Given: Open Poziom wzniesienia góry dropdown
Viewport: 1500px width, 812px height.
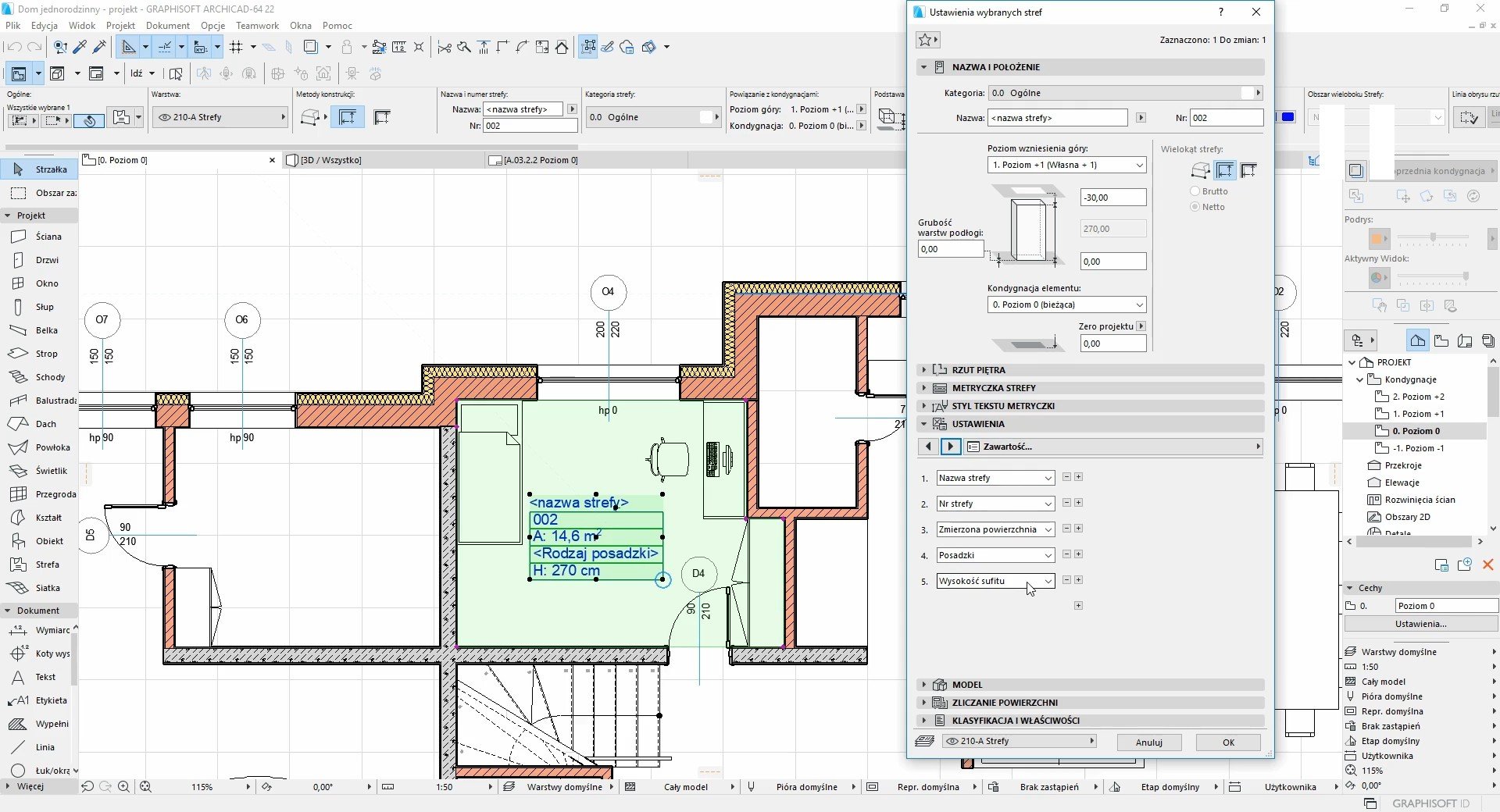Looking at the screenshot, I should point(1066,165).
